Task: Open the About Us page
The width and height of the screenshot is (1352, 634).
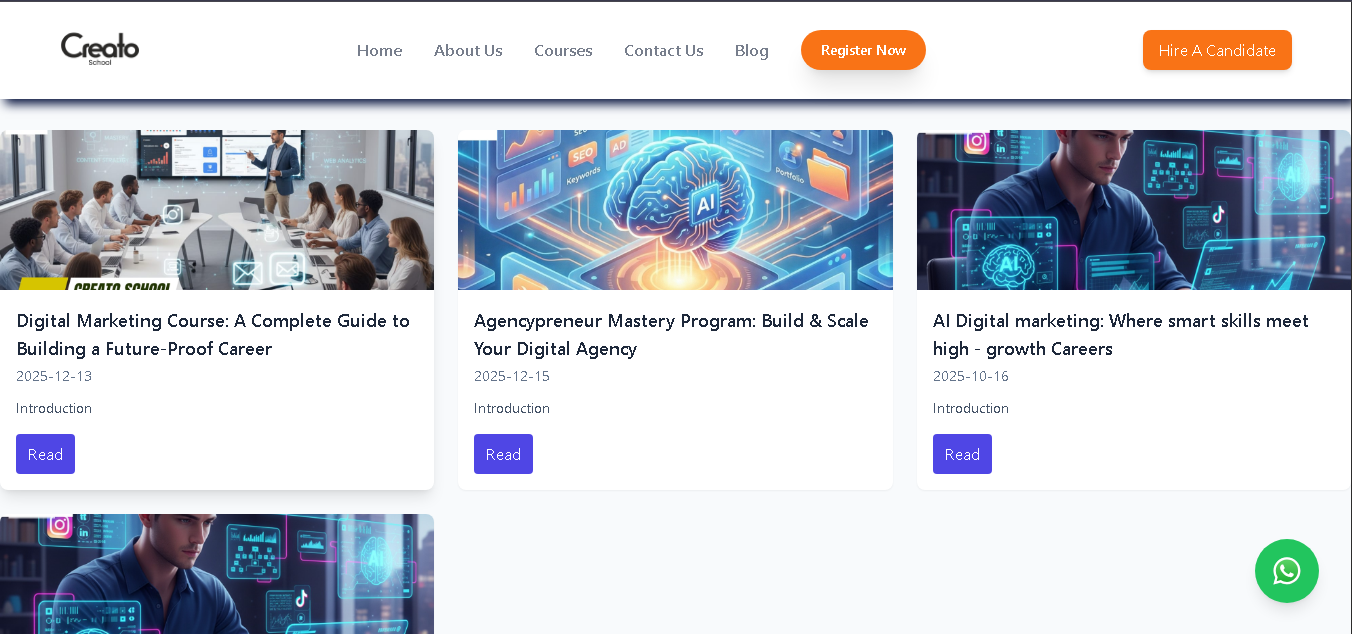Action: coord(468,50)
